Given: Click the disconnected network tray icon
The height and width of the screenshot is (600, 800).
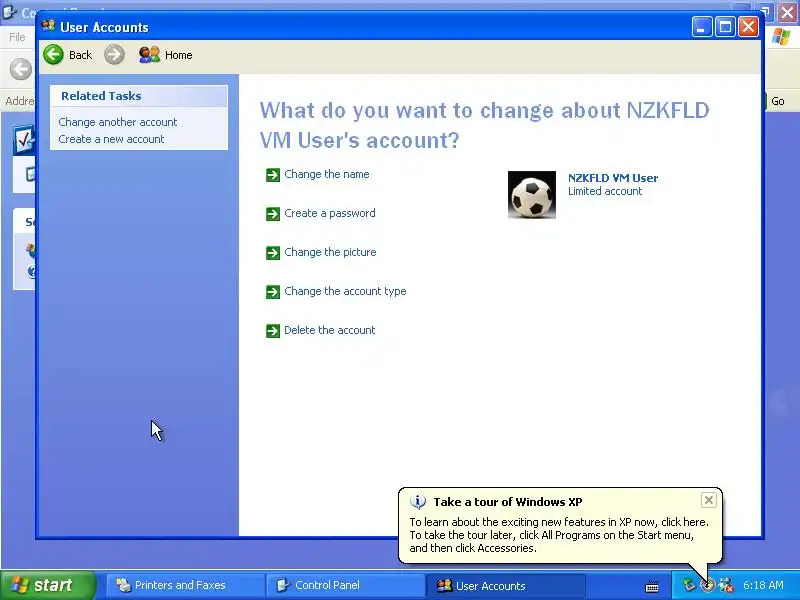Looking at the screenshot, I should (x=726, y=585).
